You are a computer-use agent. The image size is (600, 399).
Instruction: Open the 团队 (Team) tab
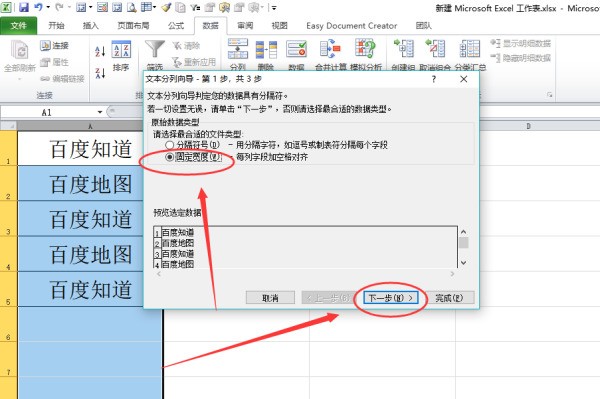[424, 26]
